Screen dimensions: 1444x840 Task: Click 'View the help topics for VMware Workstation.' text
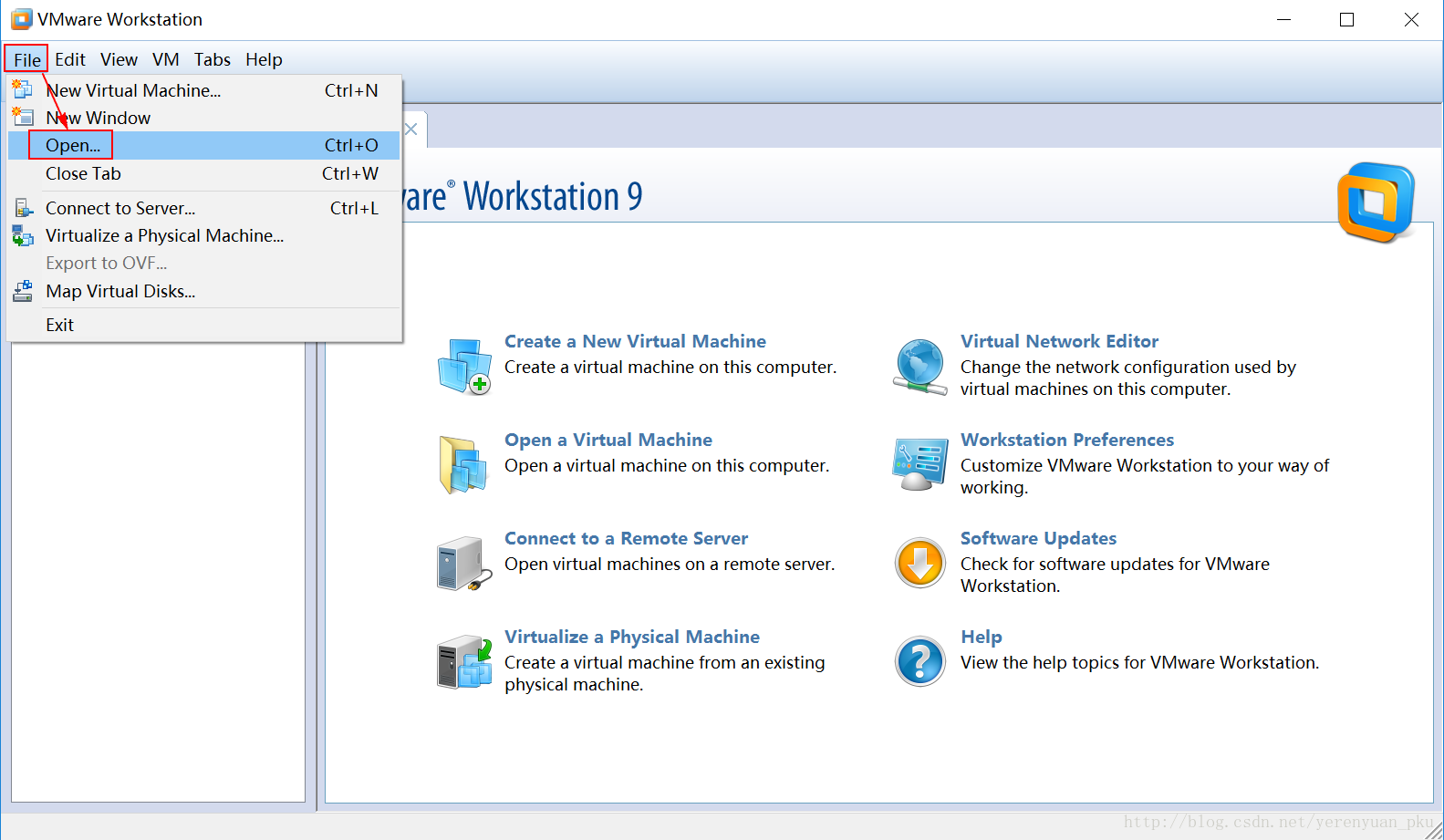click(1139, 662)
